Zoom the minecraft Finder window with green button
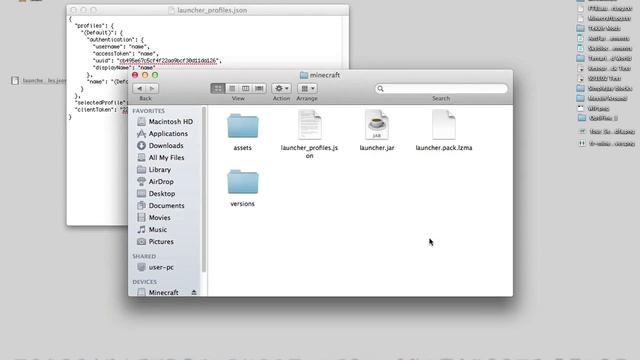 (155, 75)
